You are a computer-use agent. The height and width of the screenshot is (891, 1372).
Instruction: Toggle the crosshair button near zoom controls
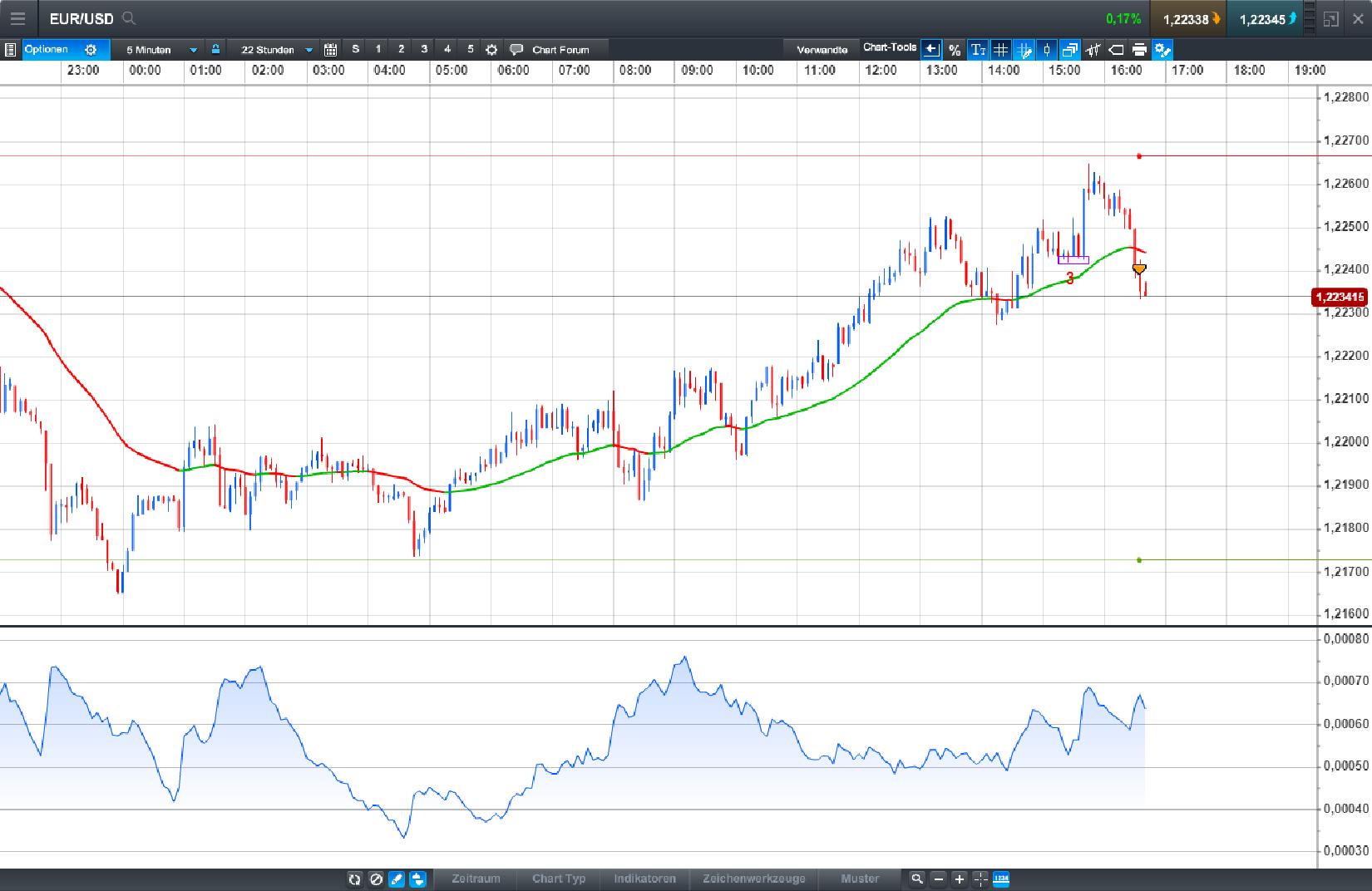[980, 879]
